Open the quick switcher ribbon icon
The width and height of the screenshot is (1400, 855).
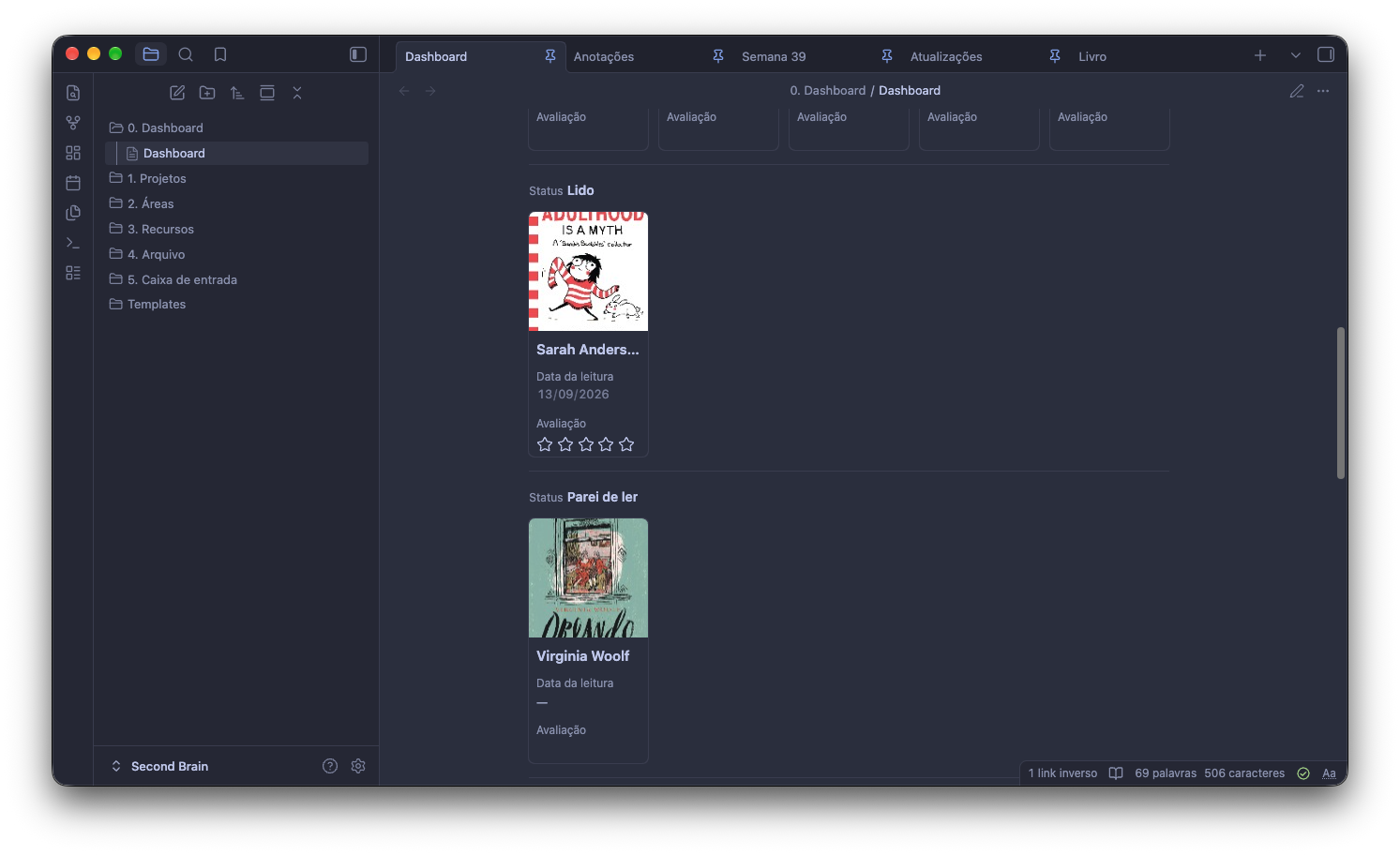[73, 93]
